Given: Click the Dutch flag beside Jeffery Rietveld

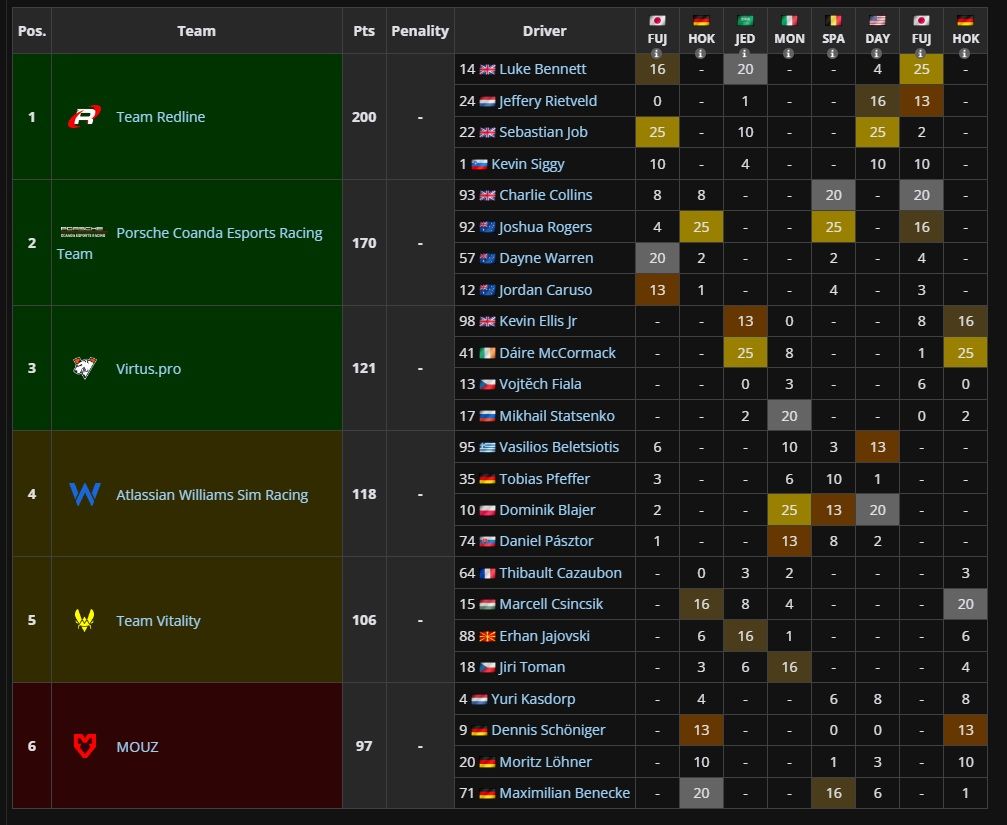Looking at the screenshot, I should pyautogui.click(x=487, y=101).
